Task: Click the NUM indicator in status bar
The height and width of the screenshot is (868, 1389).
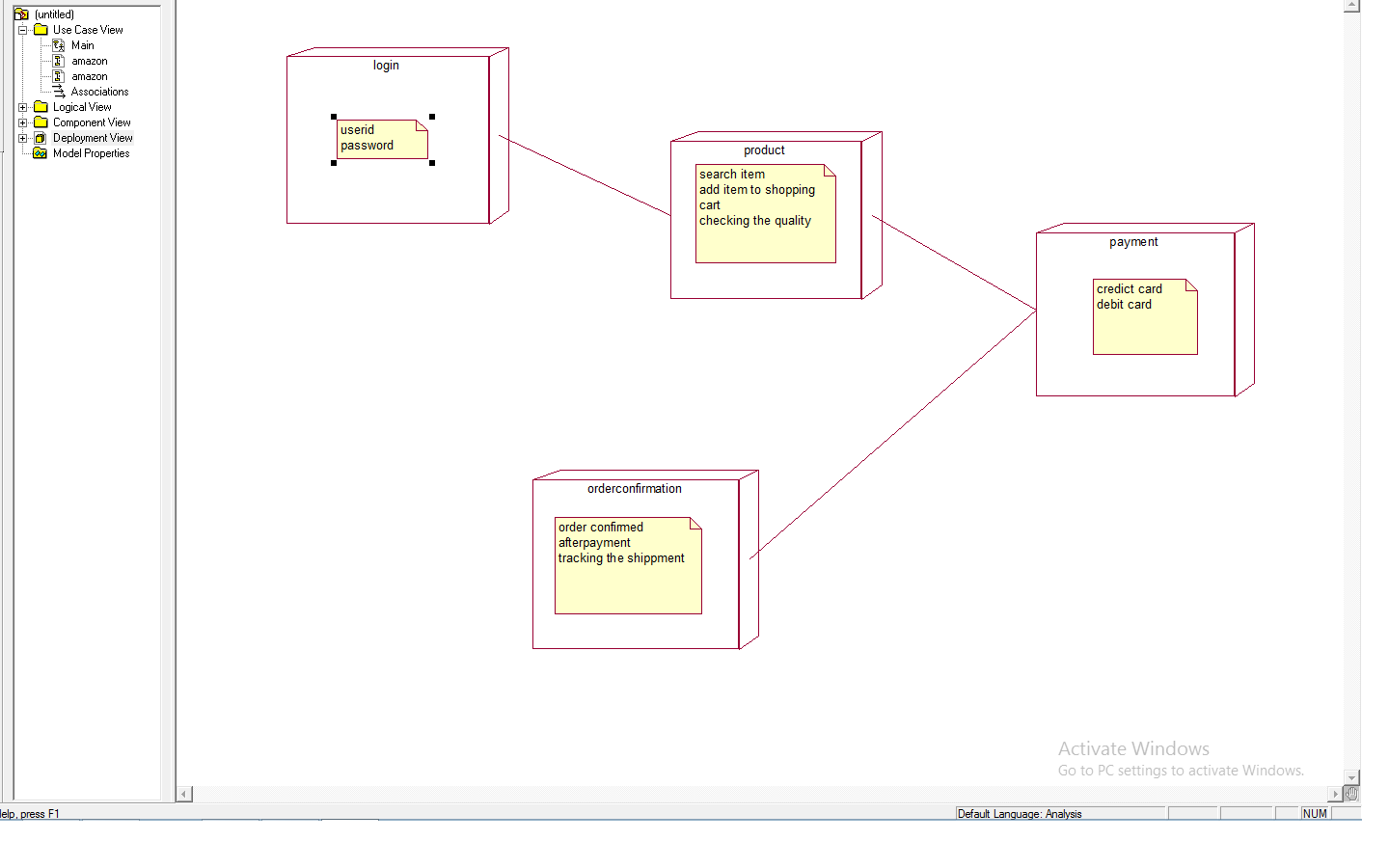Action: pyautogui.click(x=1315, y=814)
